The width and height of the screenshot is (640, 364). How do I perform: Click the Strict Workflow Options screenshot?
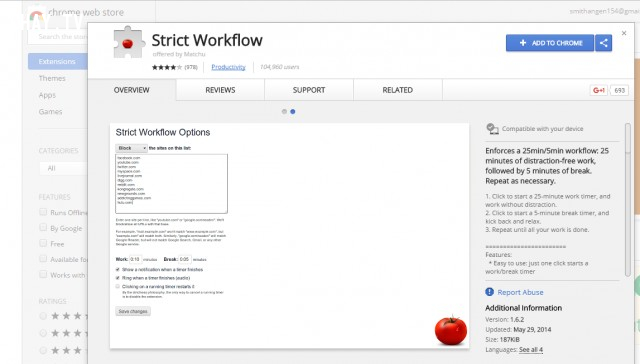point(289,236)
